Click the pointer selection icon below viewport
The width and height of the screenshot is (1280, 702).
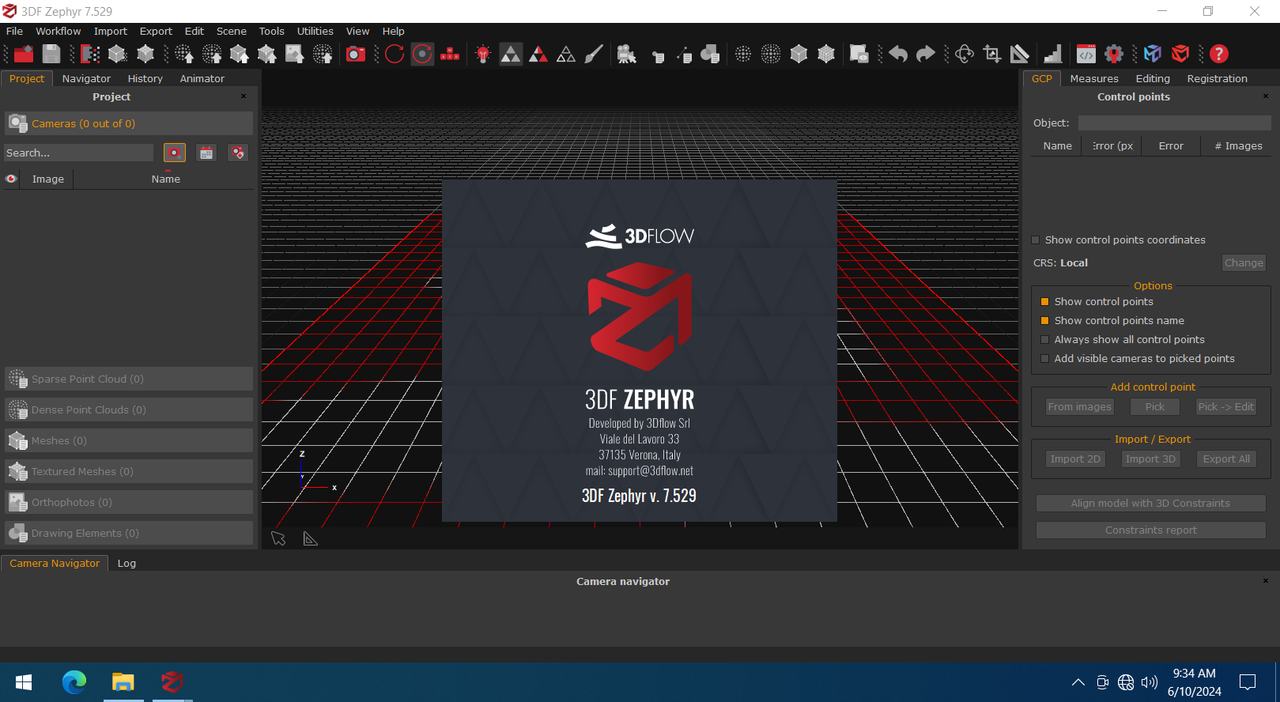tap(278, 538)
